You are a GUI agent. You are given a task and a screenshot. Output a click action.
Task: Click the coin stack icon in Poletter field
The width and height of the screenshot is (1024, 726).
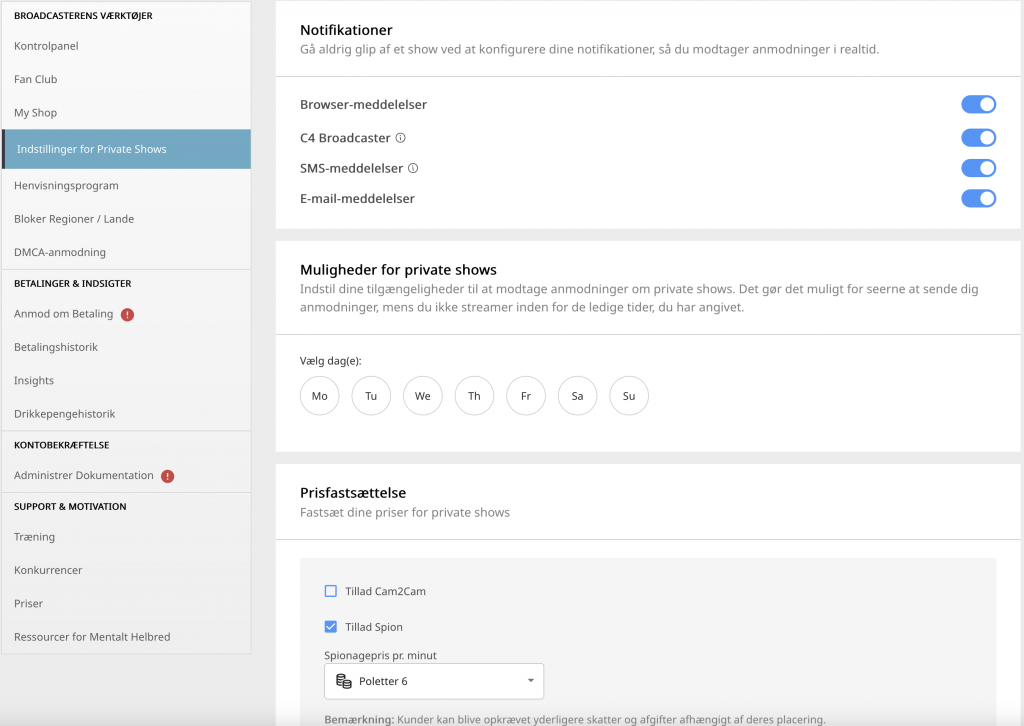tap(344, 682)
